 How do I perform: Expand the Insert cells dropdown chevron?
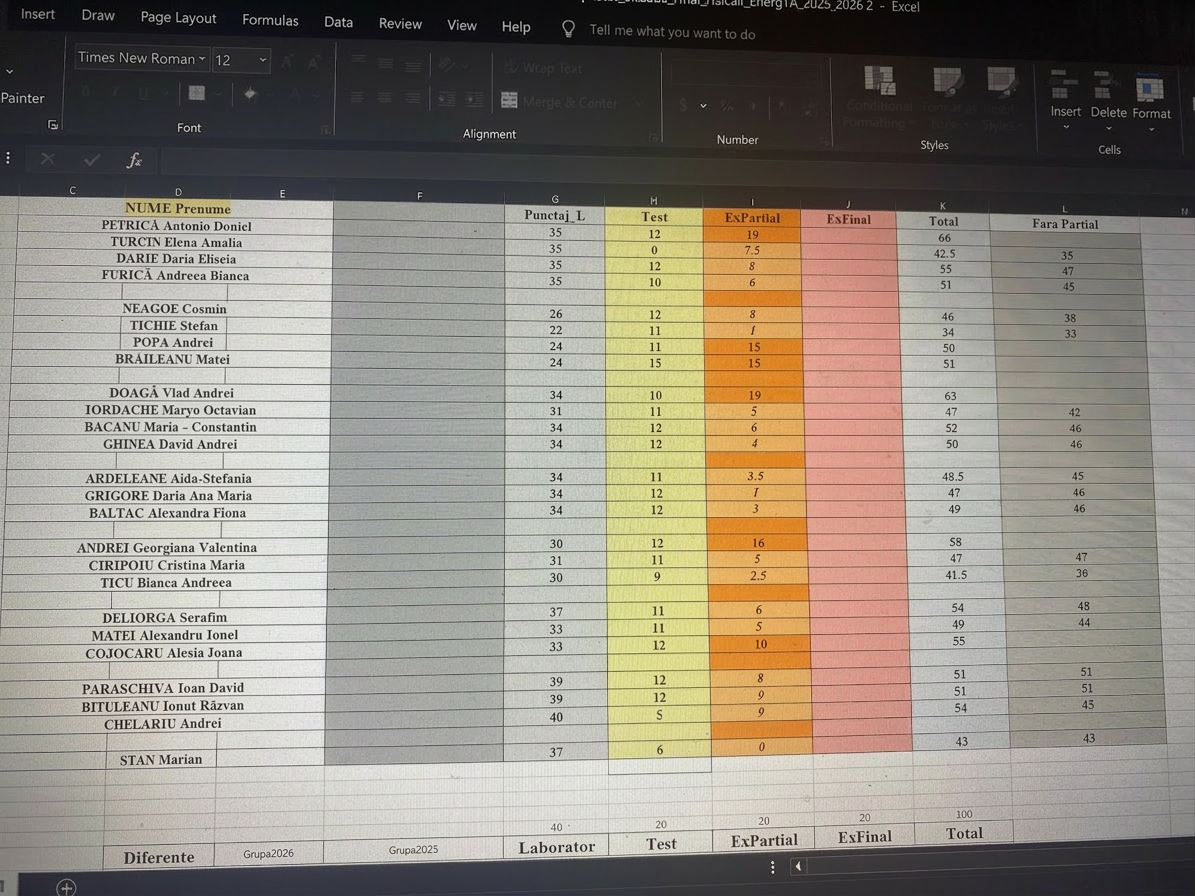pyautogui.click(x=1066, y=127)
